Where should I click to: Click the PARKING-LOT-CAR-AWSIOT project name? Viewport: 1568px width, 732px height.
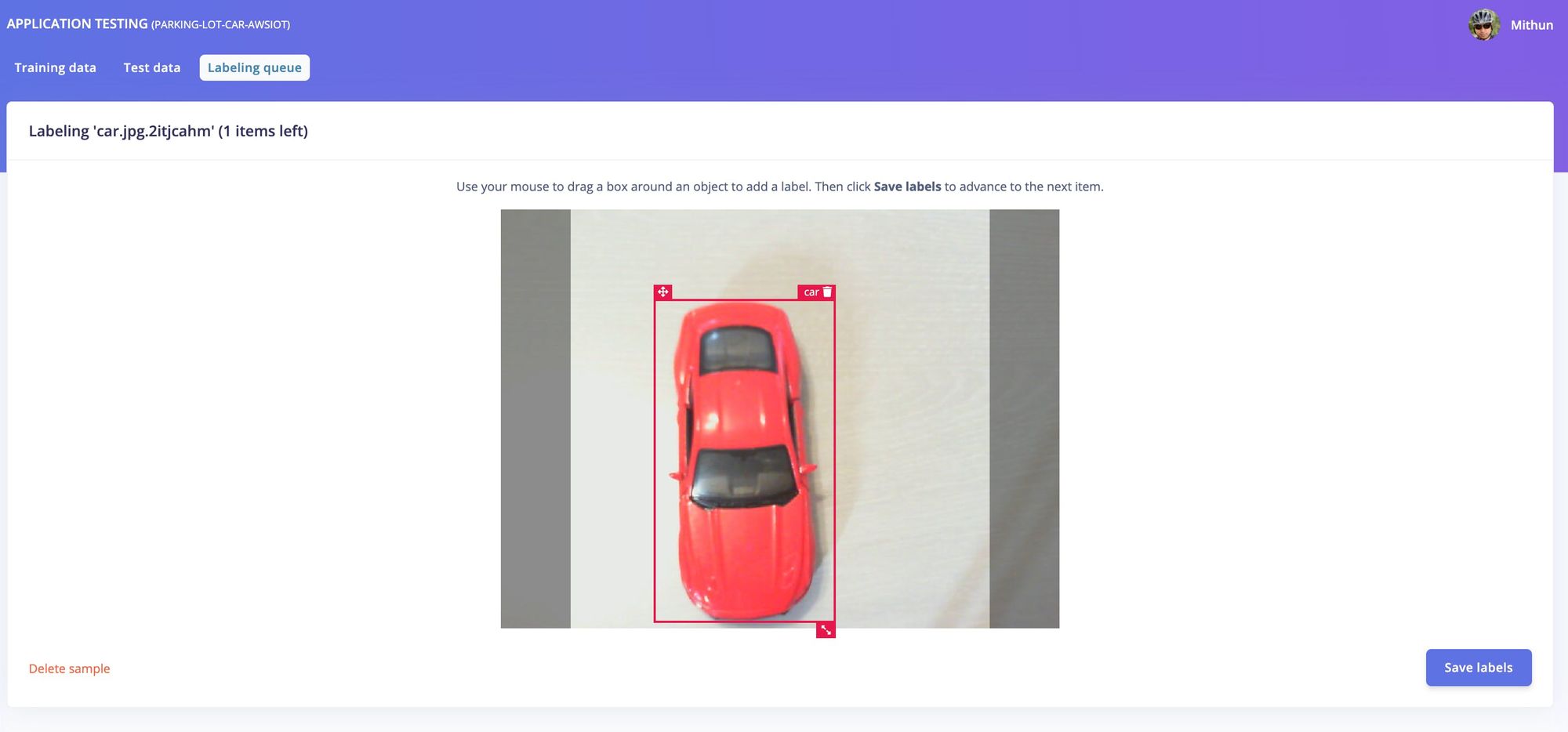click(x=220, y=24)
